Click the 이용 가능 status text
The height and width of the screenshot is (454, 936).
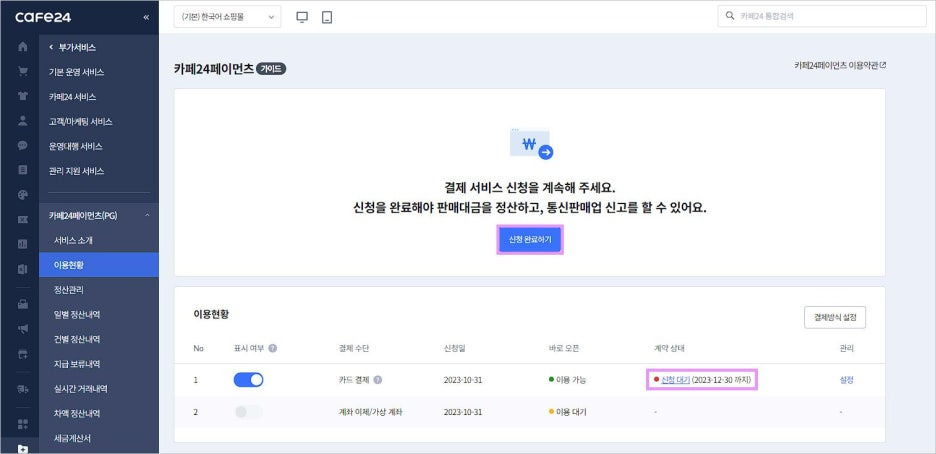pyautogui.click(x=571, y=379)
